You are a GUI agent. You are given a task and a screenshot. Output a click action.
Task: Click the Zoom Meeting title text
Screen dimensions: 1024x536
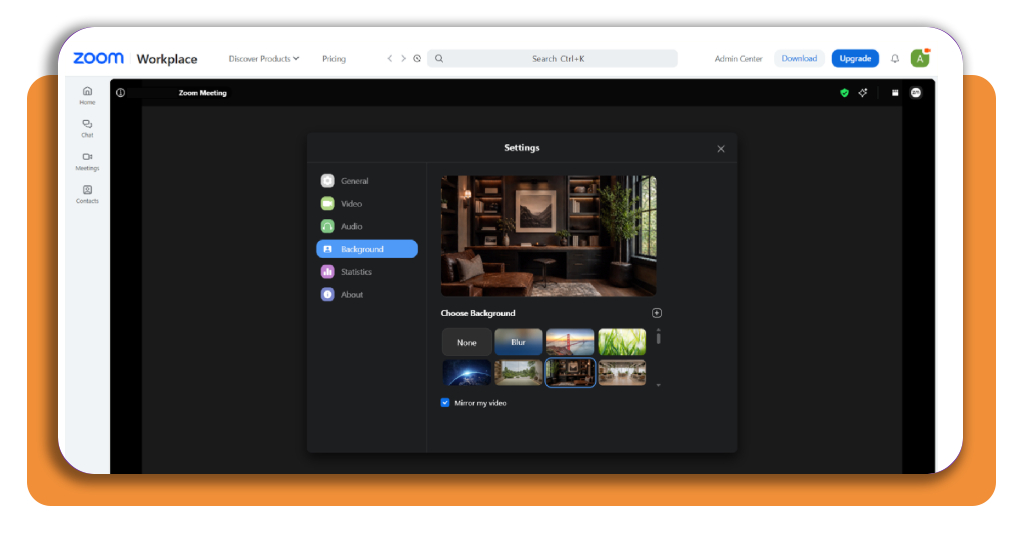point(202,93)
